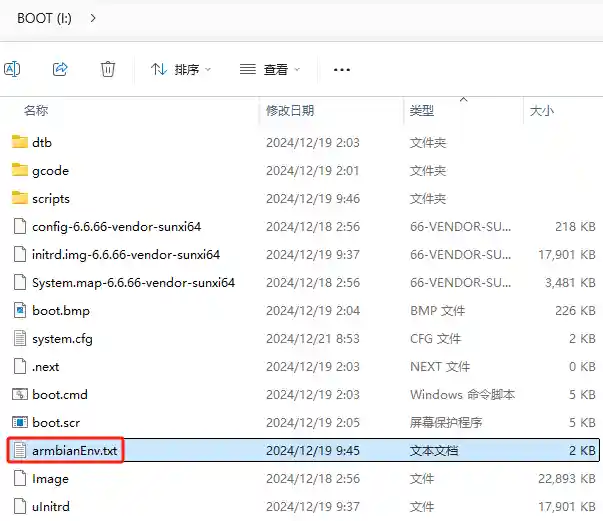Click the uInitrd file name
Viewport: 603px width, 521px height.
pos(51,507)
